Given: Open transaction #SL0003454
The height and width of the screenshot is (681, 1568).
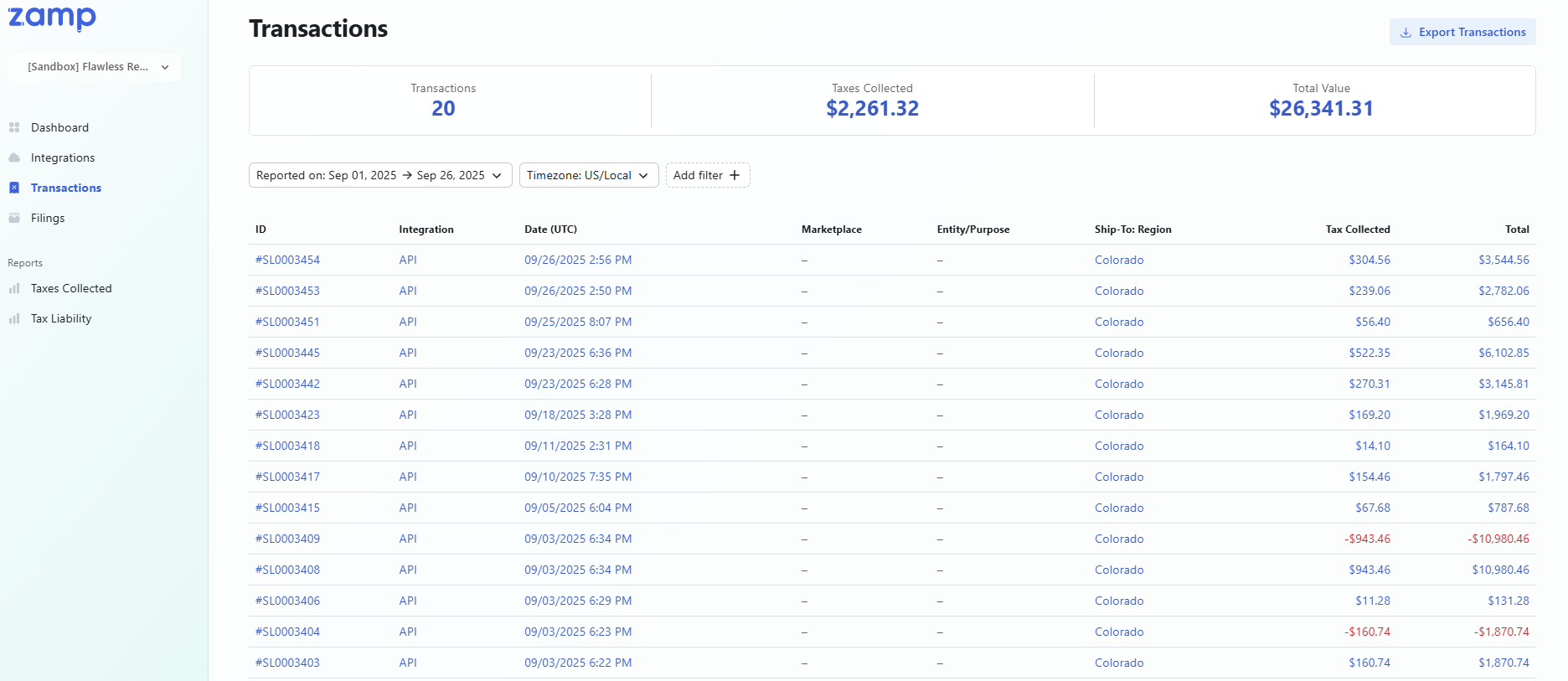Looking at the screenshot, I should (x=287, y=260).
